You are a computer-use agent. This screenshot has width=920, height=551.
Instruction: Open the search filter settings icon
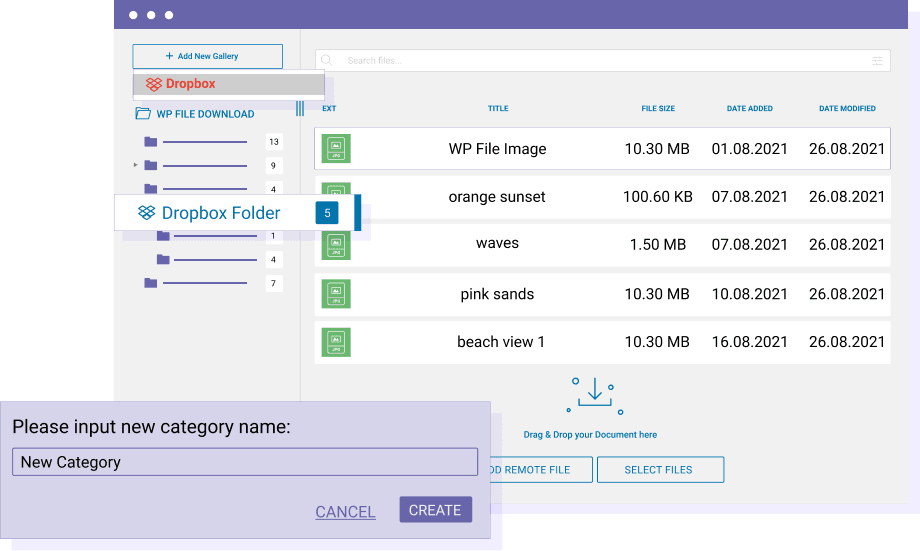pyautogui.click(x=877, y=61)
